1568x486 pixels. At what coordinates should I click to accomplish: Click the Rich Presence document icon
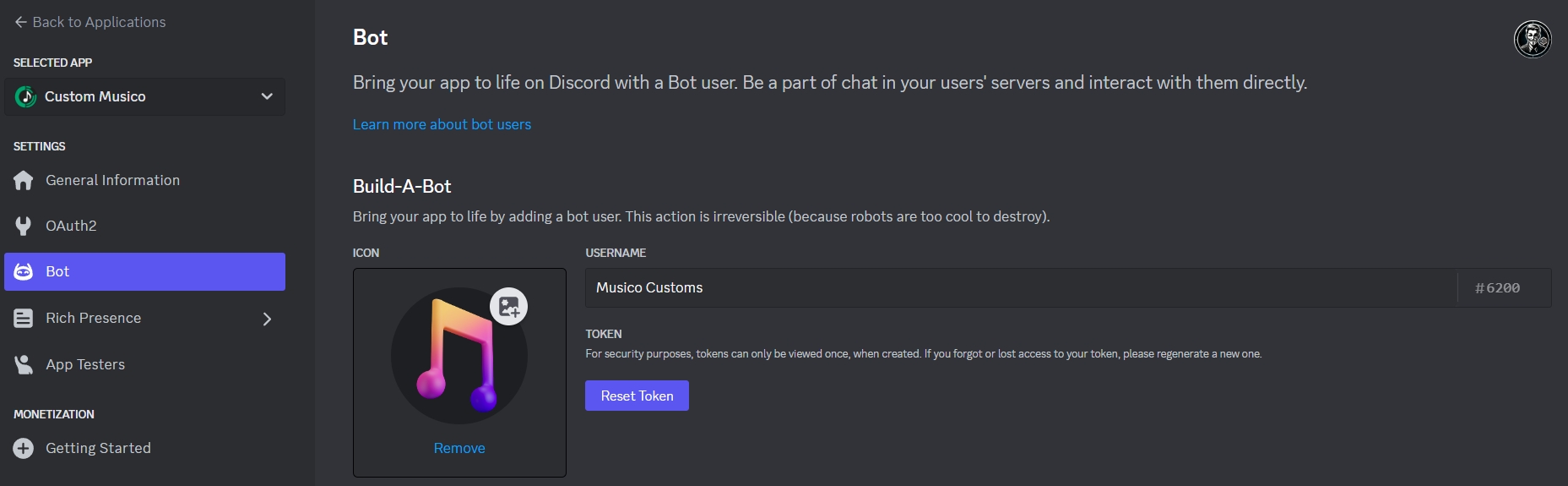pos(24,318)
